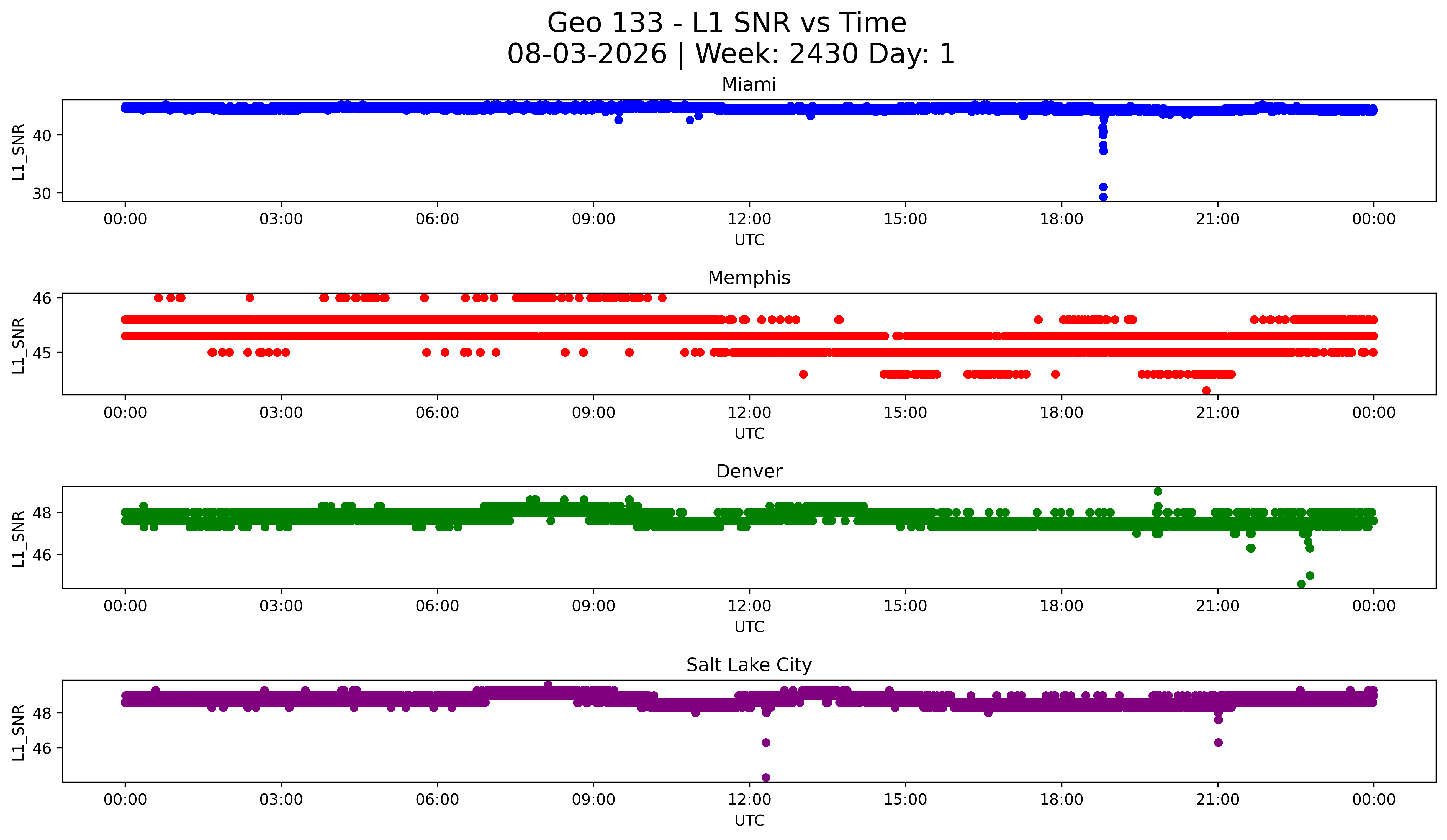Click the 30 y-axis tick on Miami plot
Screen dimensions: 1447x840
pos(42,194)
